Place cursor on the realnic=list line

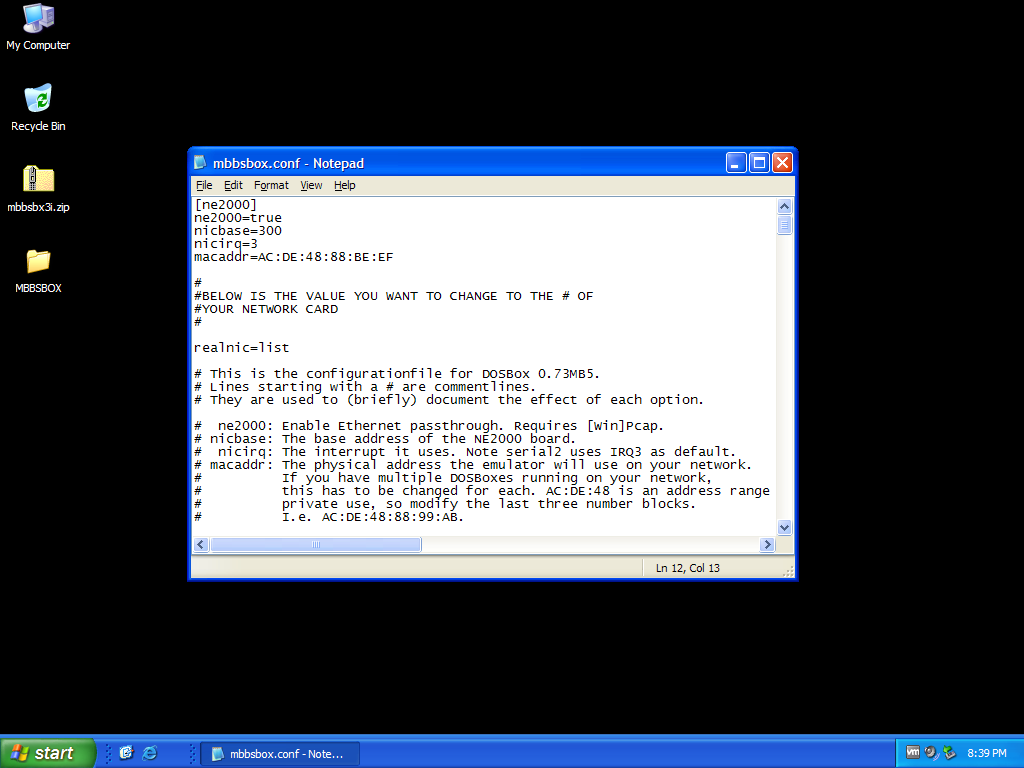[291, 348]
